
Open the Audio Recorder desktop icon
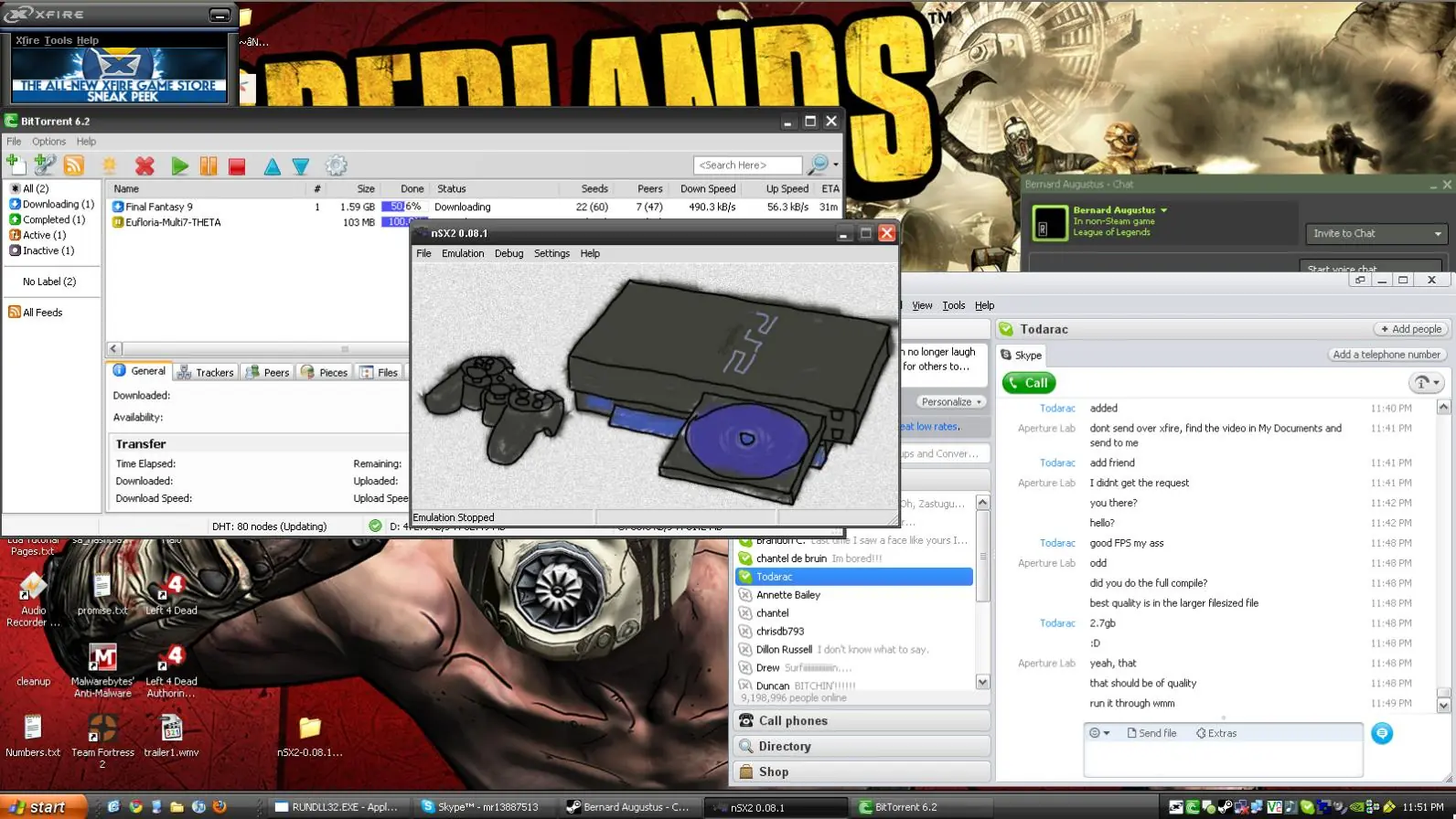33,601
